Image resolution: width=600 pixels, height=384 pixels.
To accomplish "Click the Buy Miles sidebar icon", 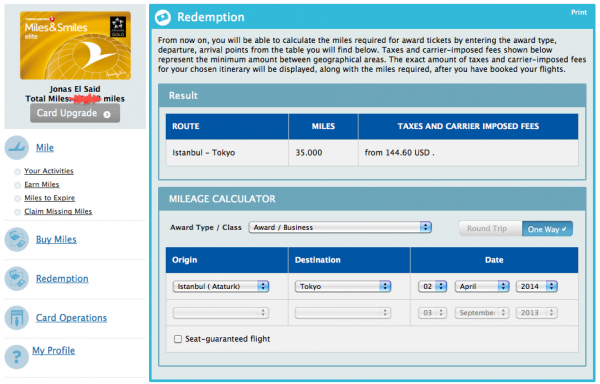I will [16, 239].
